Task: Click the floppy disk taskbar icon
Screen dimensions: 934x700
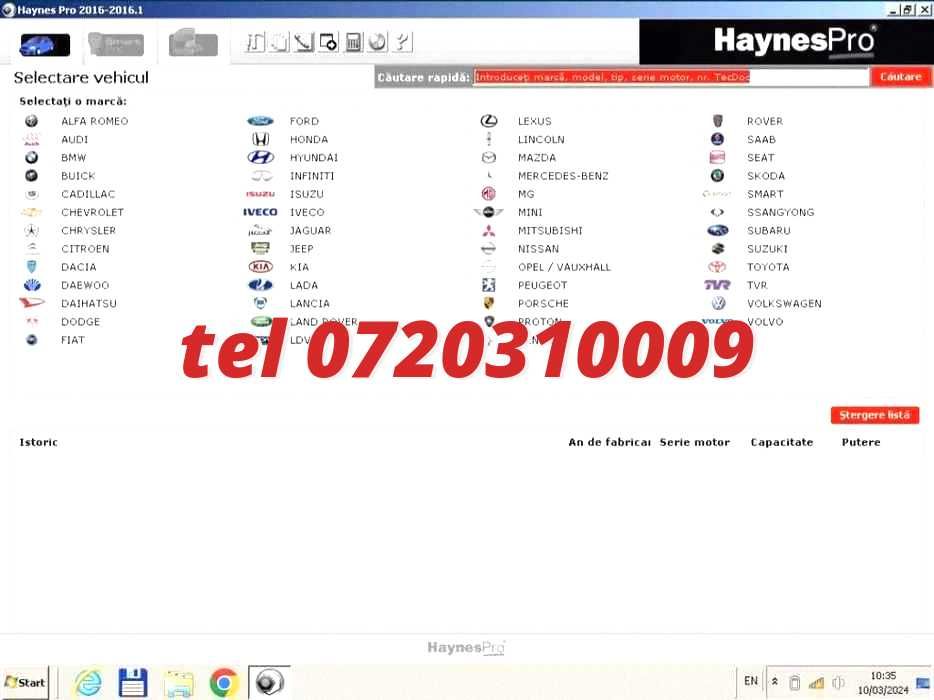Action: 132,683
